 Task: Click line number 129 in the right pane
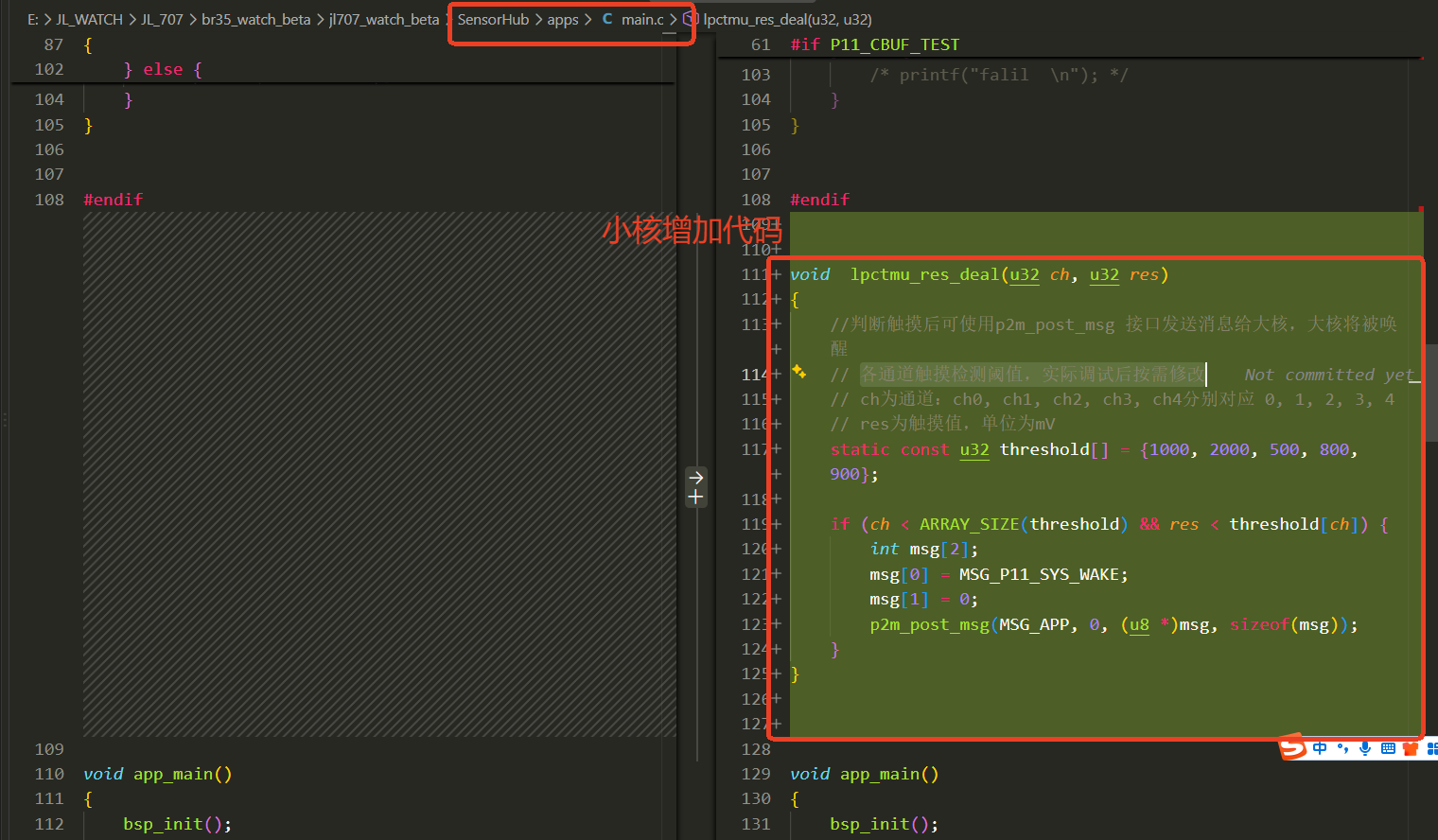(756, 774)
